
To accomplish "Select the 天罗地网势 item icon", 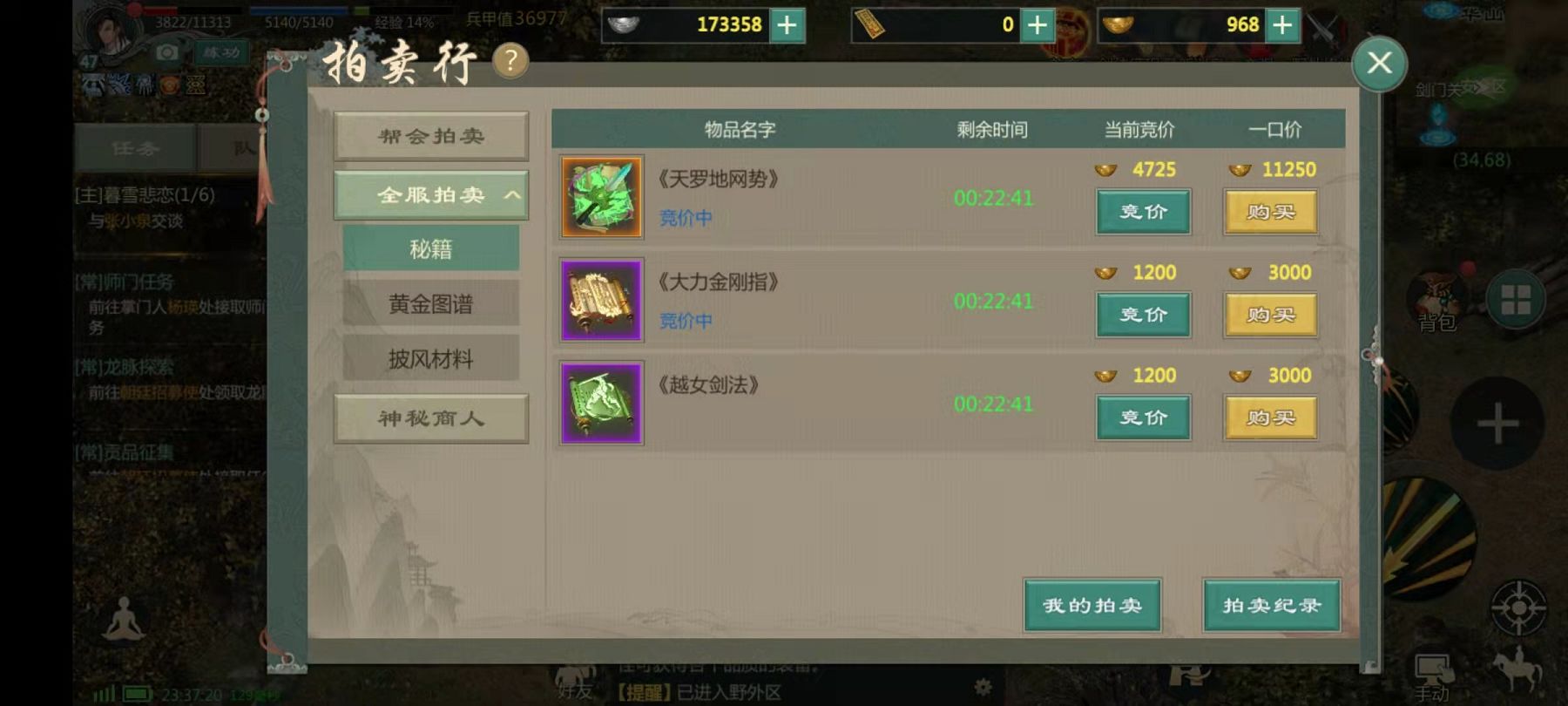I will (602, 197).
